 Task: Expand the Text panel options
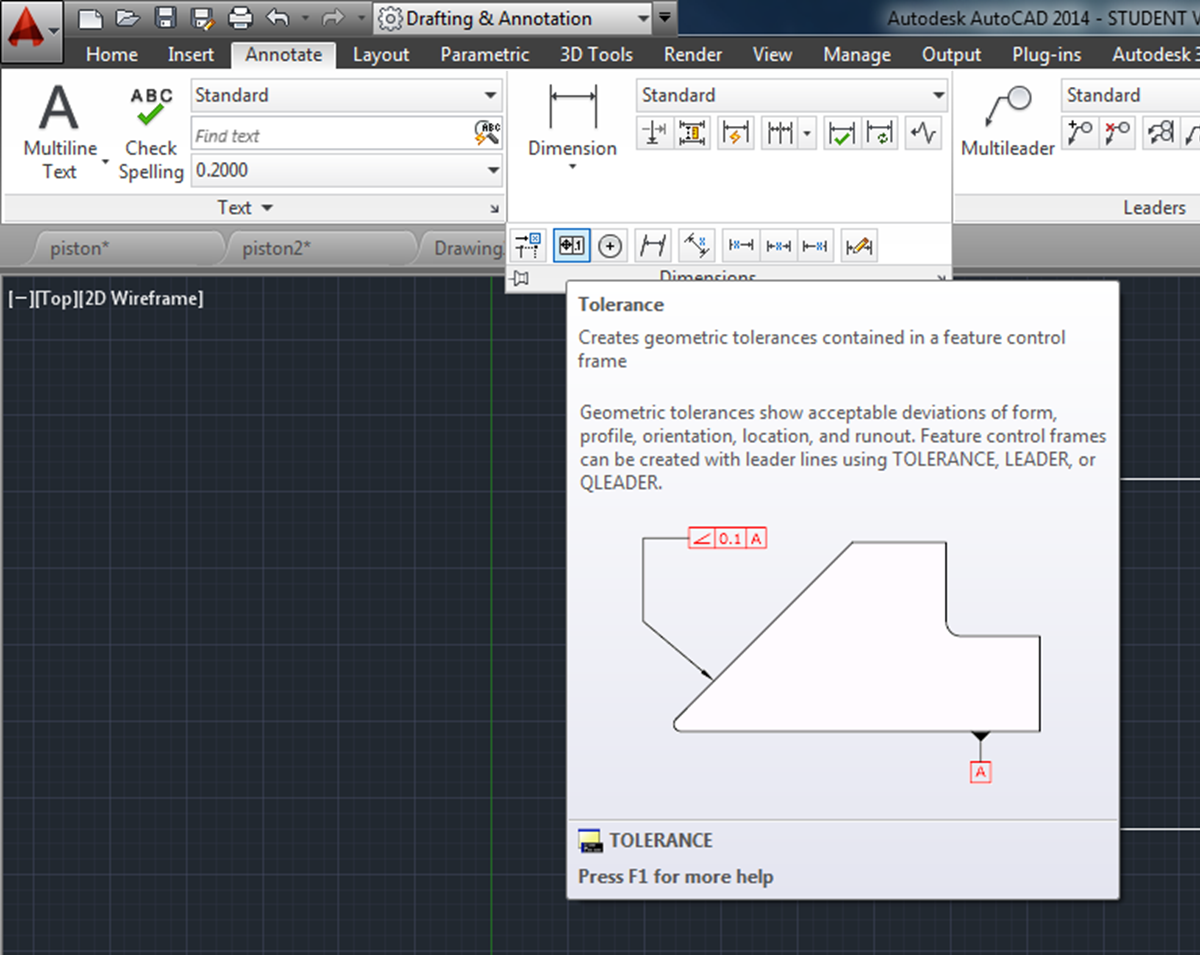pos(245,208)
